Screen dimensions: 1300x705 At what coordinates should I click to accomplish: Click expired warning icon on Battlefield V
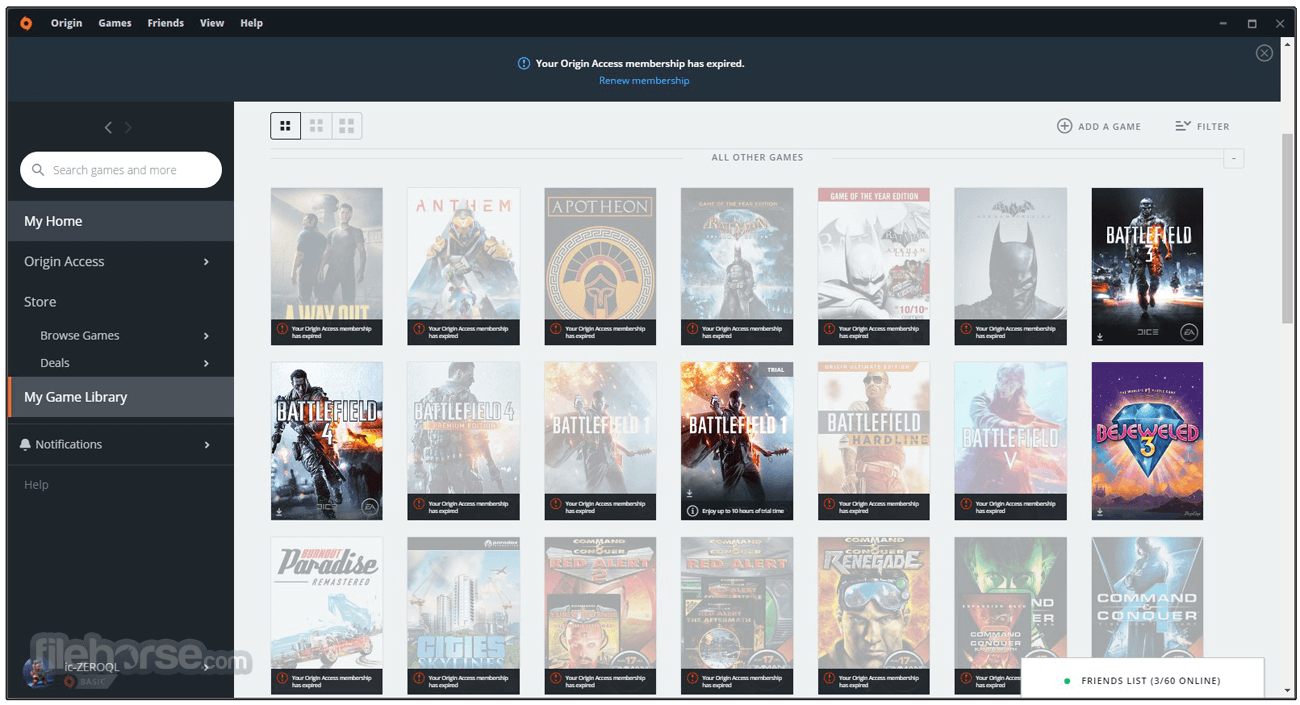coord(966,504)
